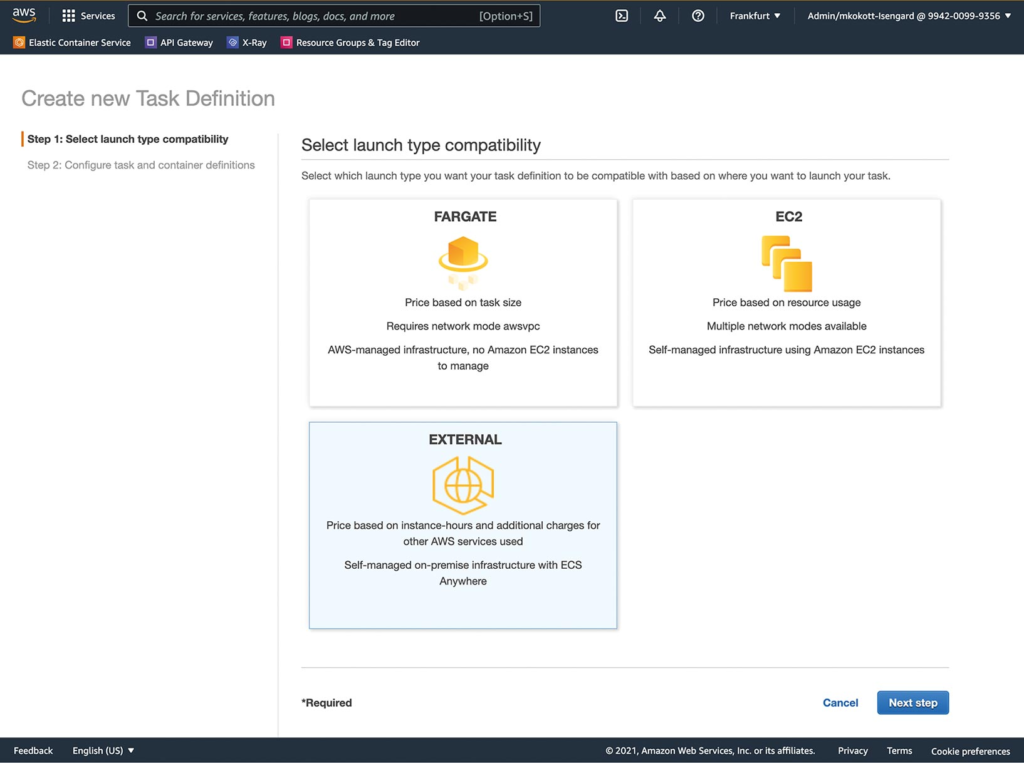Click the Cancel link
The image size is (1024, 763).
pyautogui.click(x=840, y=703)
